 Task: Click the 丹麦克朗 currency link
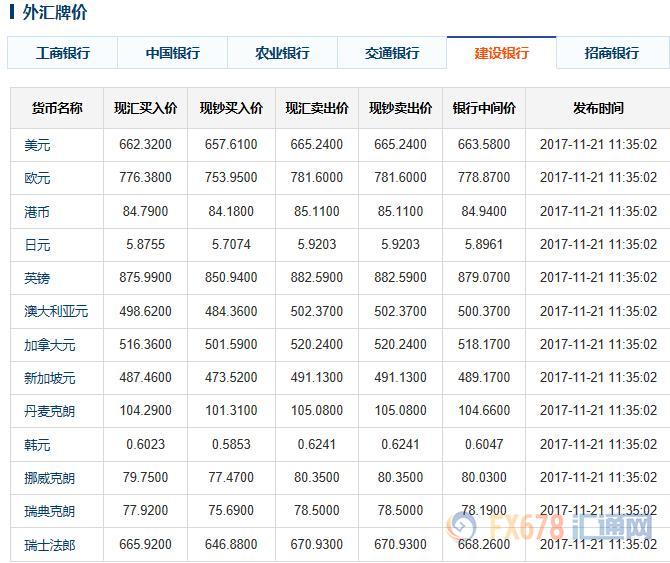(x=50, y=411)
